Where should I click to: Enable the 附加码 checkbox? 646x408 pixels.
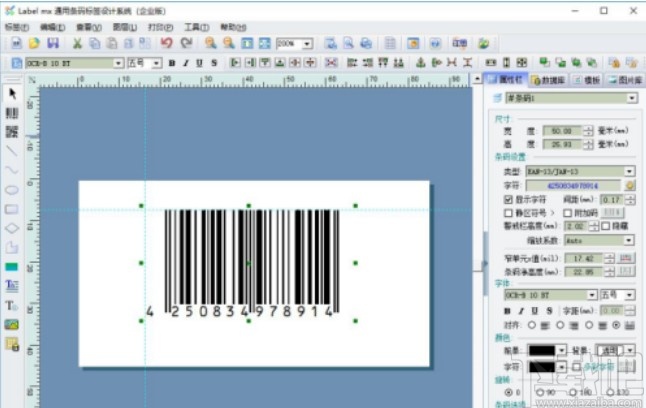click(x=567, y=213)
